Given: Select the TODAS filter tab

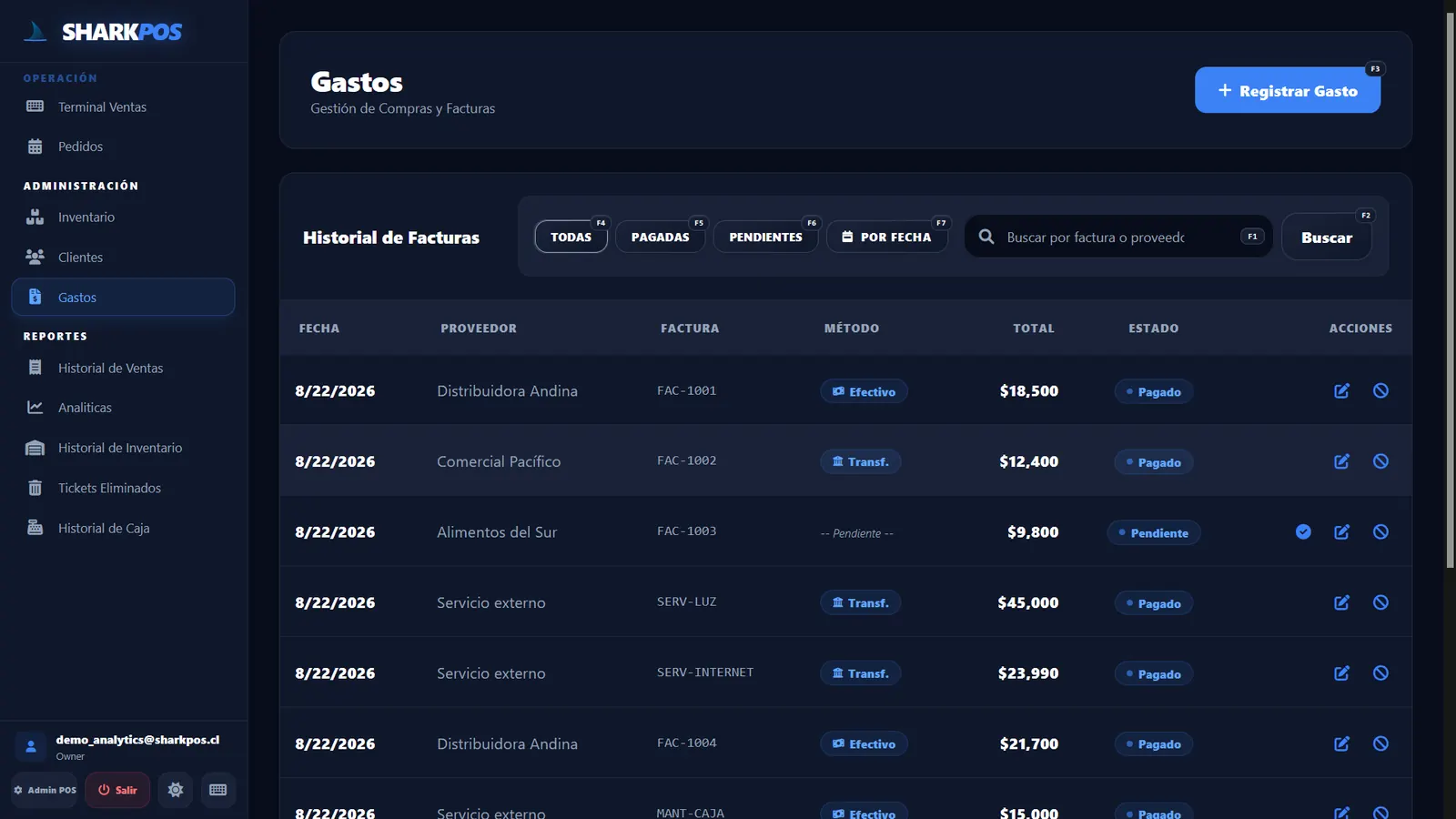Looking at the screenshot, I should point(571,237).
